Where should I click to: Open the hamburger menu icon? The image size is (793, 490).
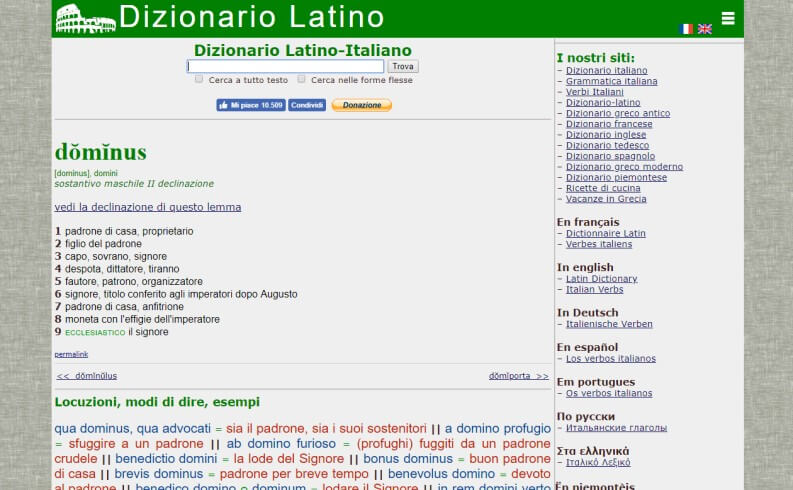coord(728,18)
